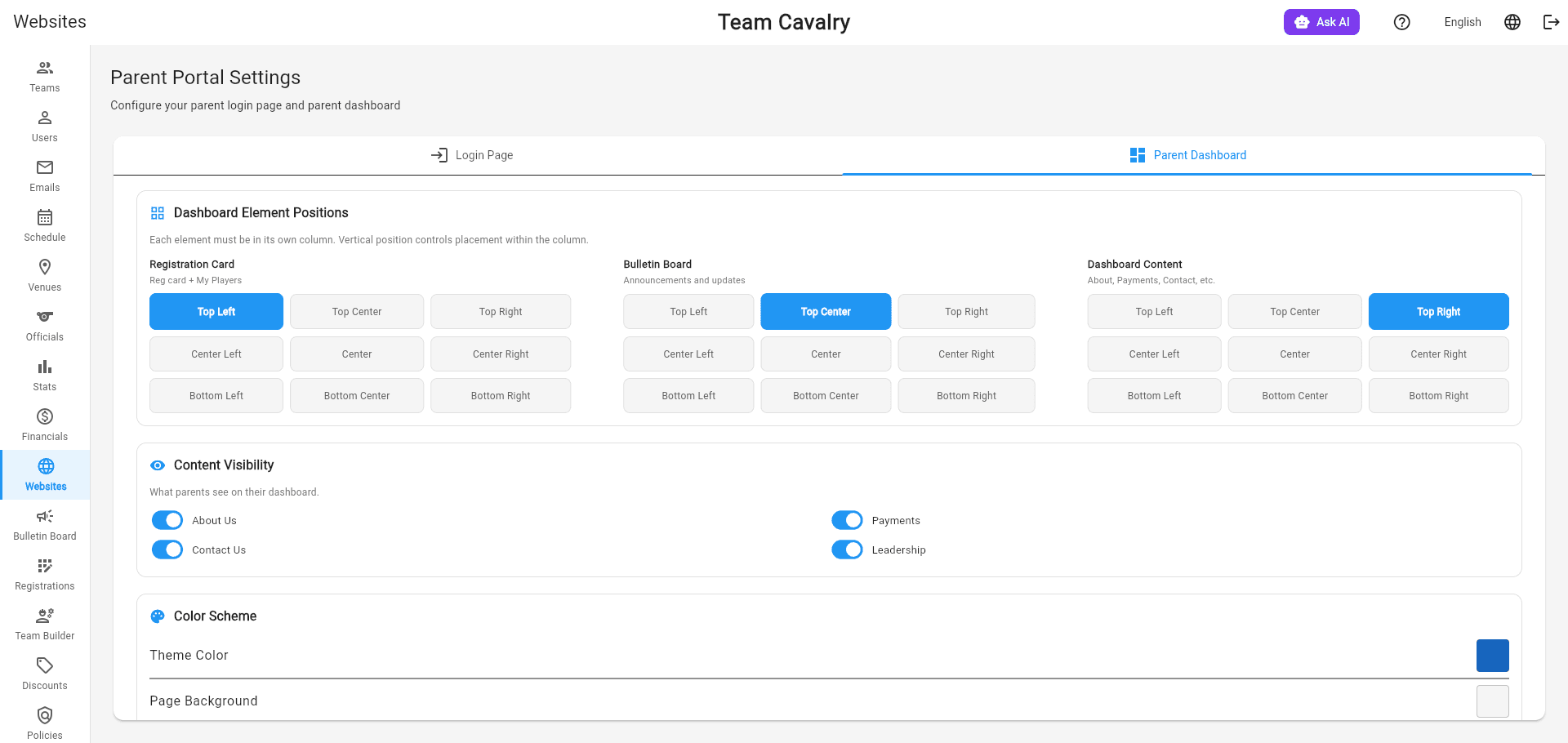
Task: Open the Emails envelope icon
Action: 45,167
